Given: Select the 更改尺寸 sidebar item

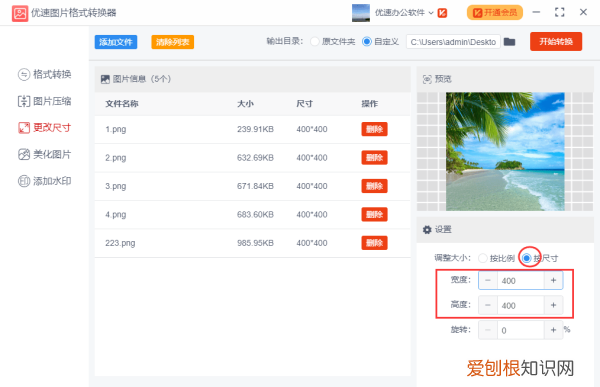Looking at the screenshot, I should click(x=44, y=127).
